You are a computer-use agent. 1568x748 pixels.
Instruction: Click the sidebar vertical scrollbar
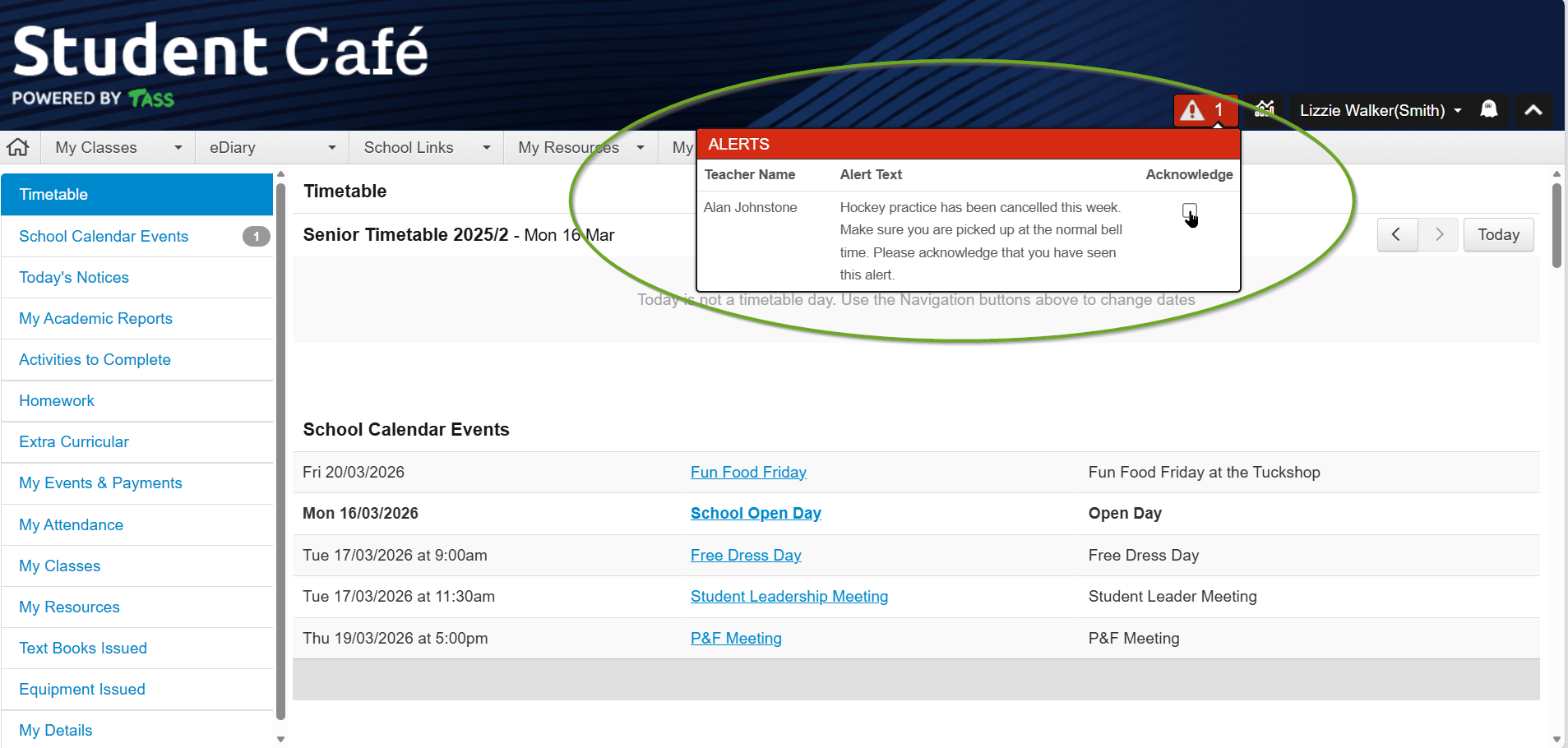pyautogui.click(x=280, y=452)
